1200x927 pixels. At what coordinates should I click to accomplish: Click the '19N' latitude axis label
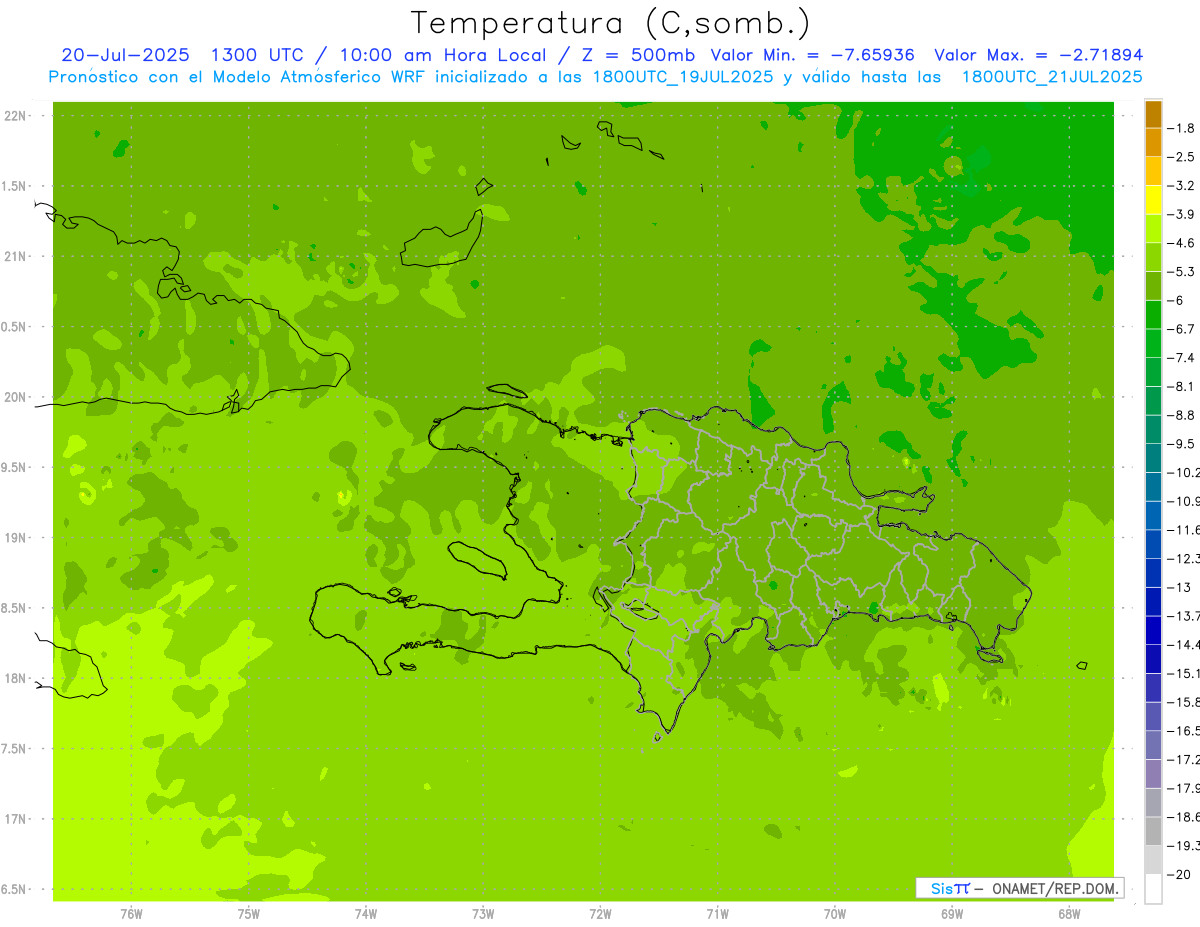click(15, 538)
